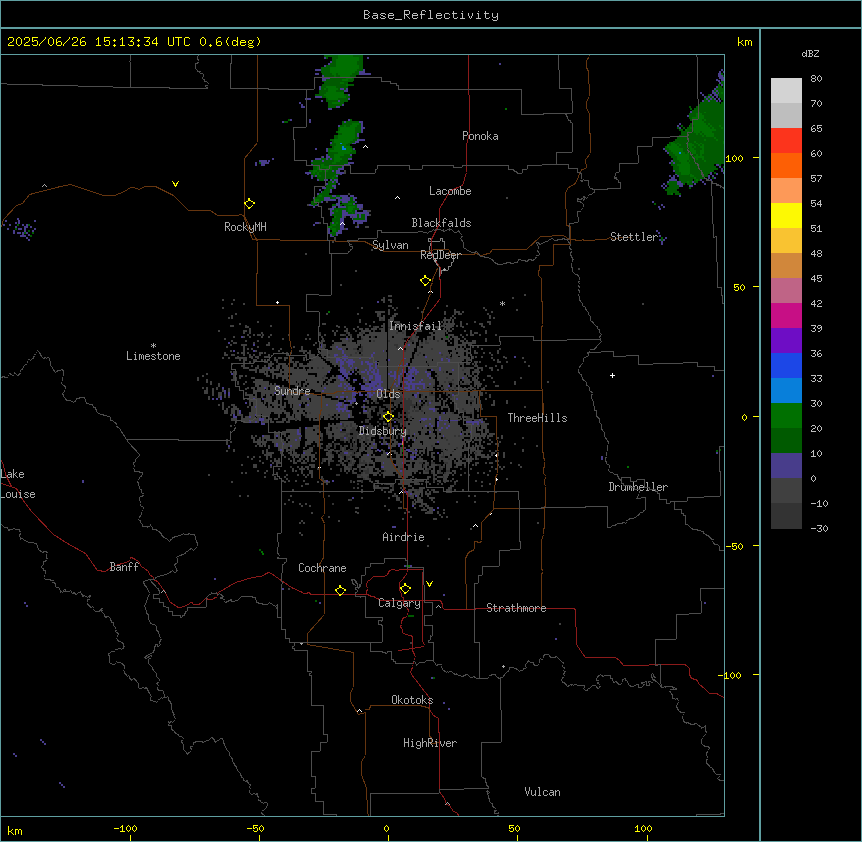862x842 pixels.
Task: Select the RedDeer city label
Action: [440, 255]
